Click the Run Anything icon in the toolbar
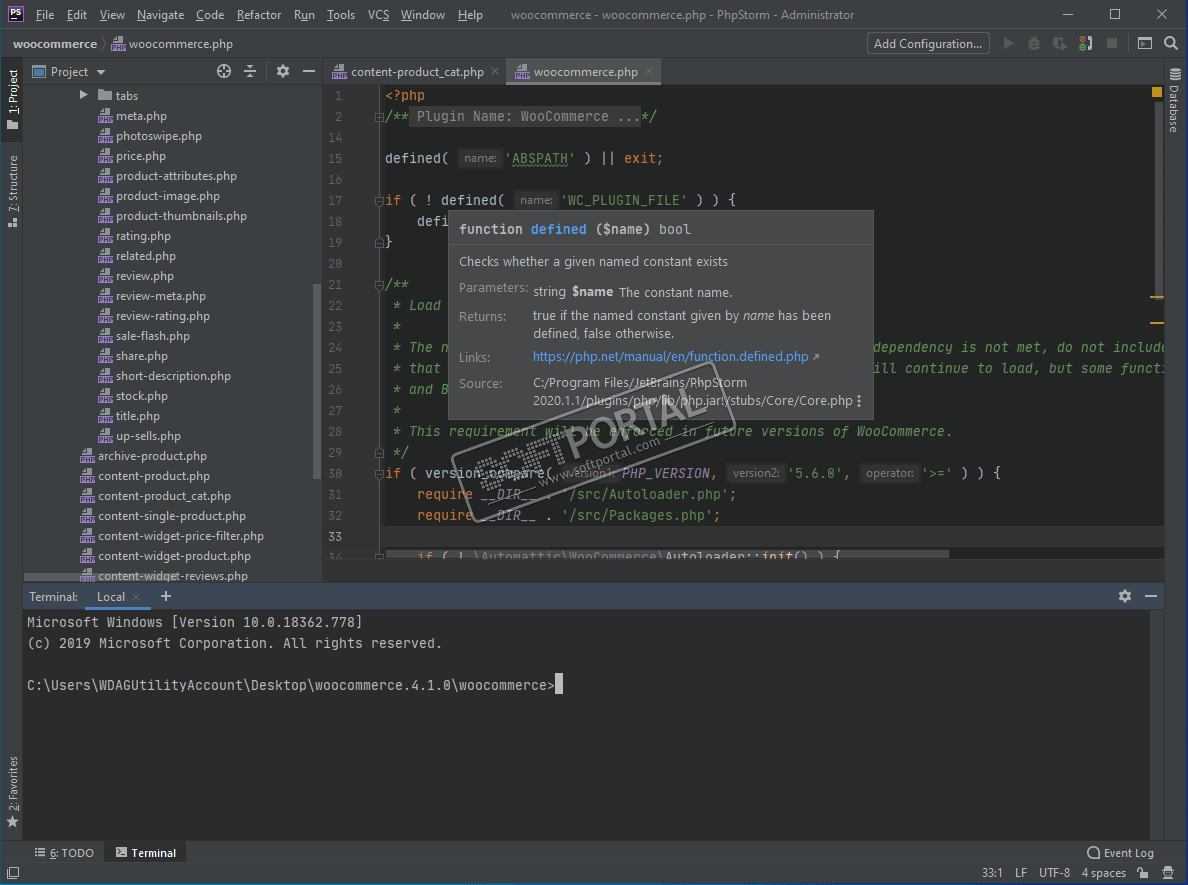This screenshot has width=1188, height=885. 1144,43
